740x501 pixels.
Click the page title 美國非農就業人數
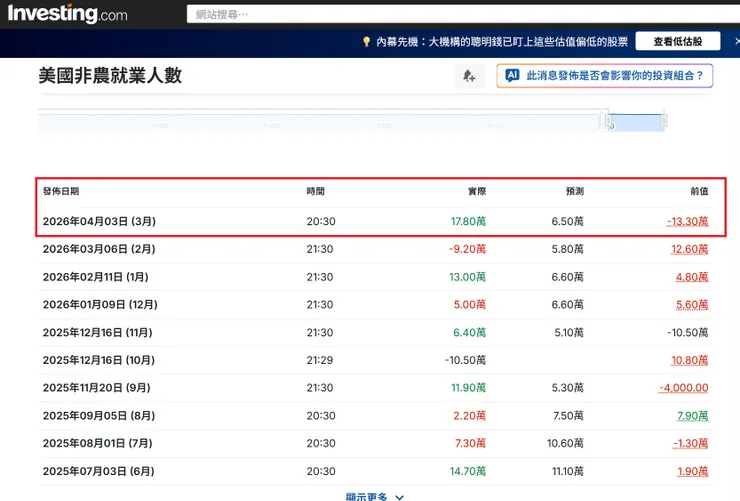[110, 75]
